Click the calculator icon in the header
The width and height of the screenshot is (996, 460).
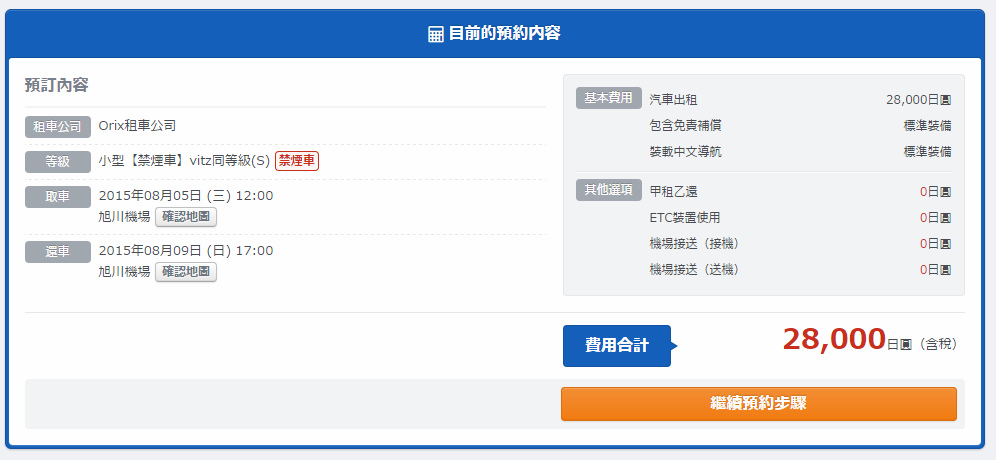pyautogui.click(x=435, y=34)
